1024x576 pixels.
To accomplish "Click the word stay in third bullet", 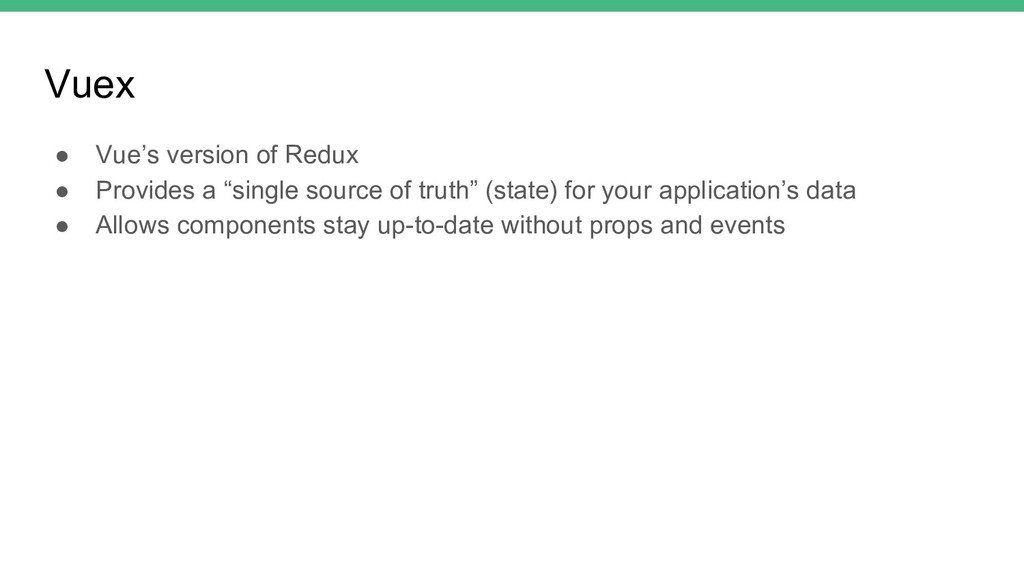I will 346,226.
